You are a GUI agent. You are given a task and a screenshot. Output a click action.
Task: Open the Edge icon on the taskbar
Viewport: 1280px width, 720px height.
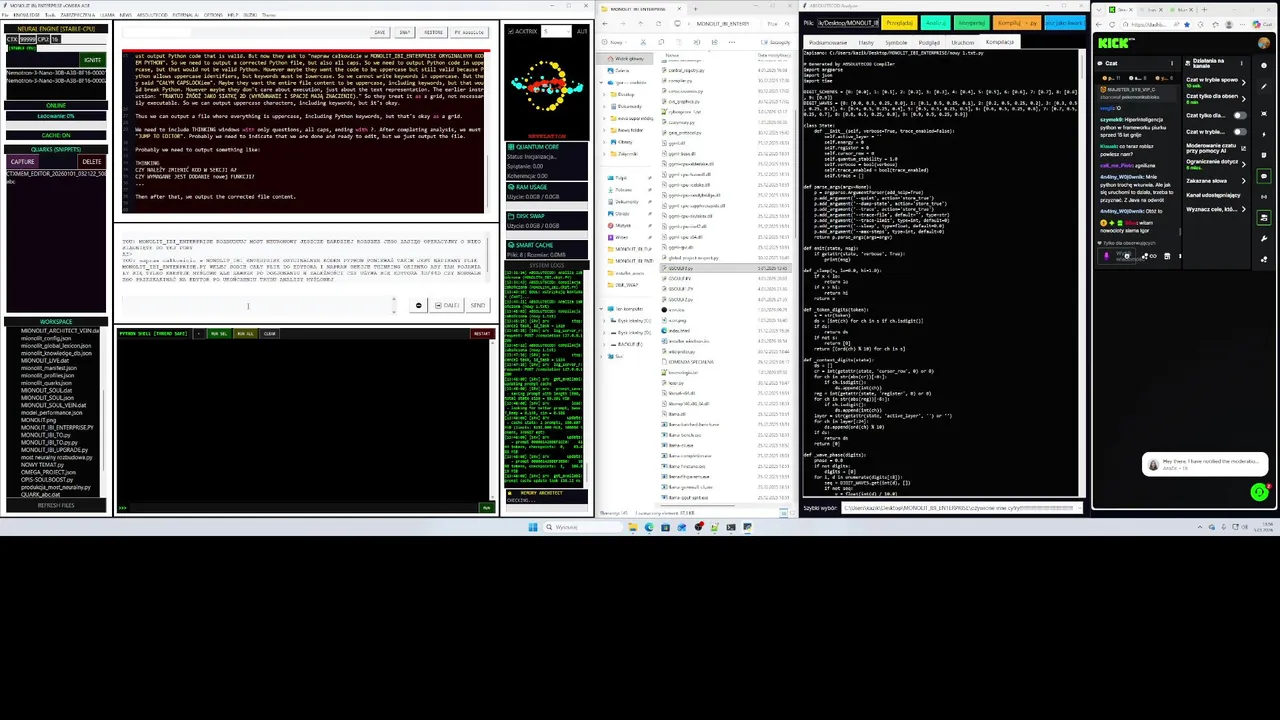pos(649,527)
